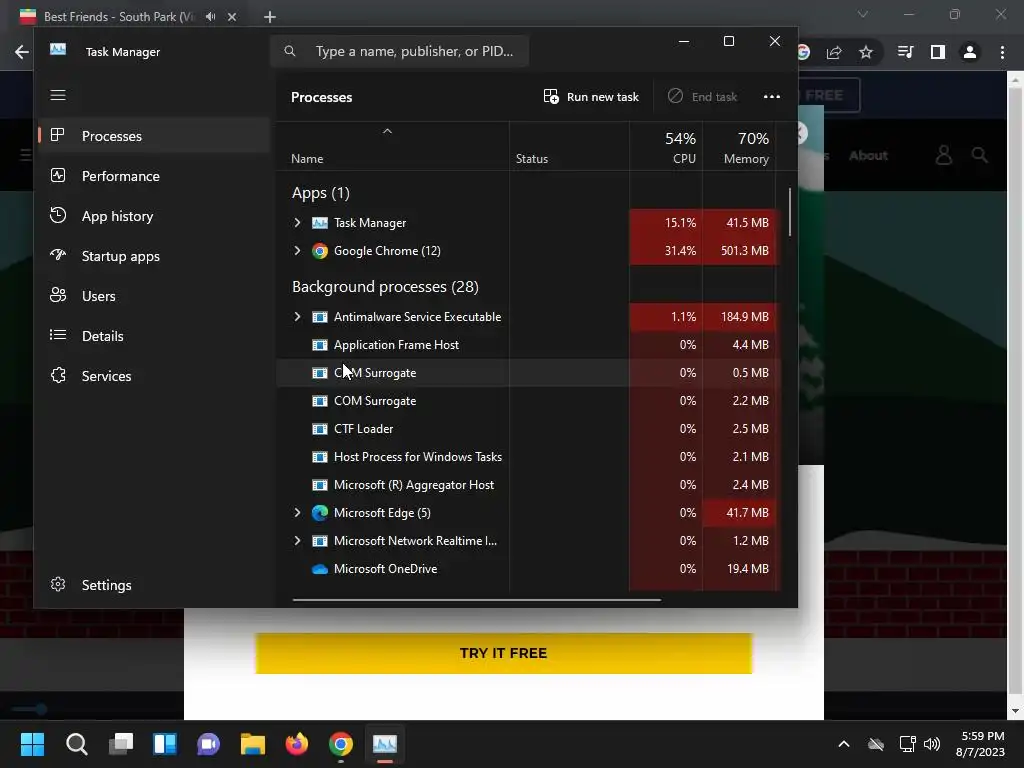Open the Task Manager hamburger navigation menu
The height and width of the screenshot is (768, 1024).
click(x=58, y=95)
